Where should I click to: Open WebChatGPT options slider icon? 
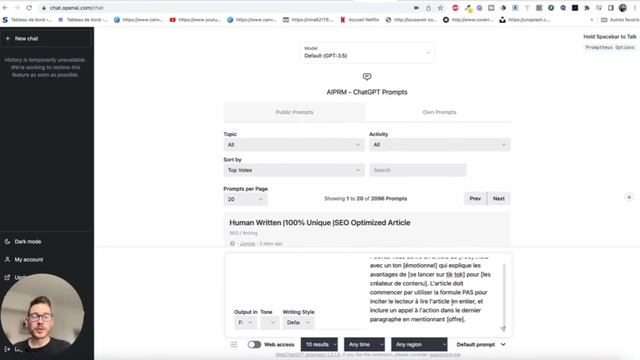point(234,344)
